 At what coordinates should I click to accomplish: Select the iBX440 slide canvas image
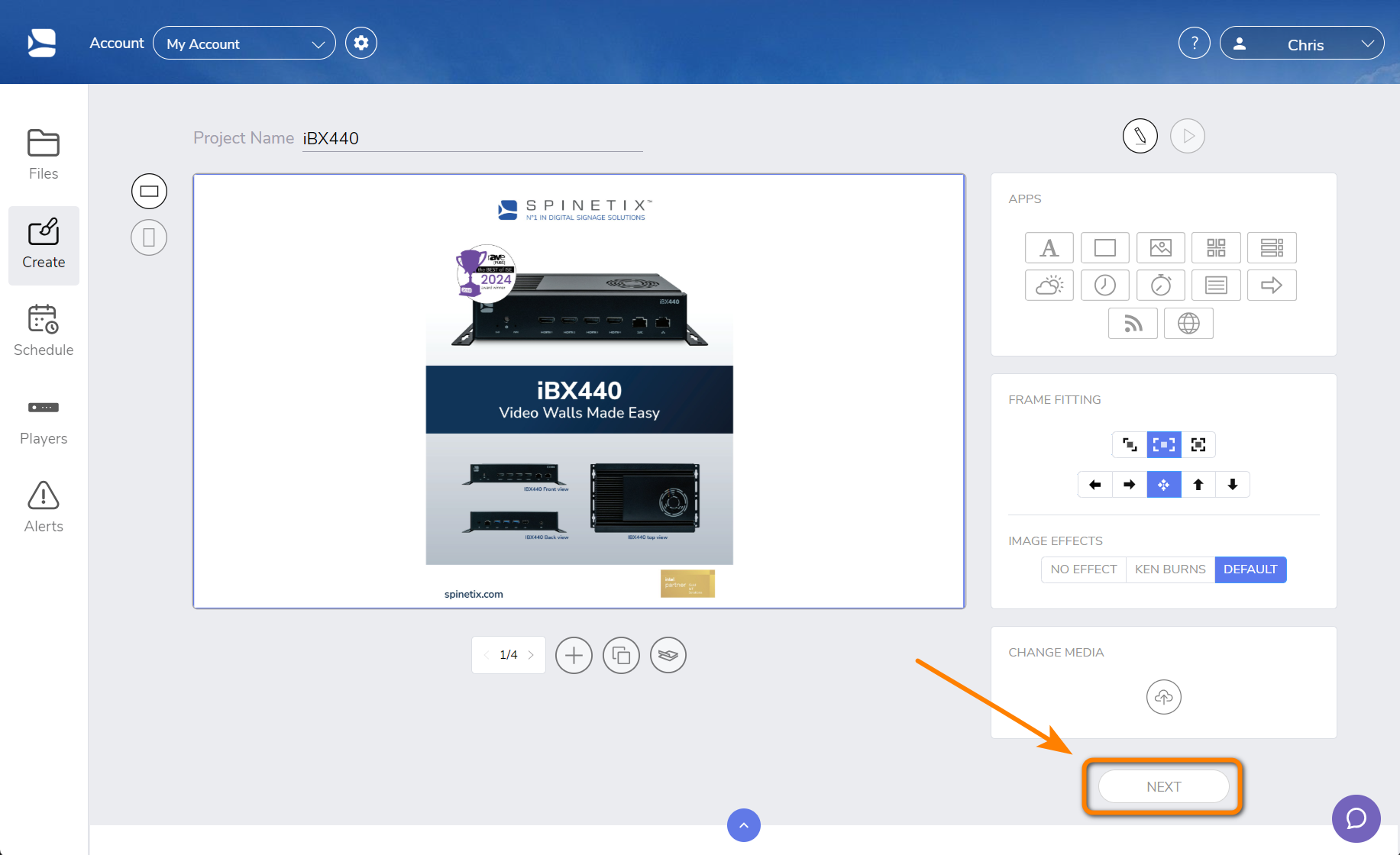click(x=579, y=392)
